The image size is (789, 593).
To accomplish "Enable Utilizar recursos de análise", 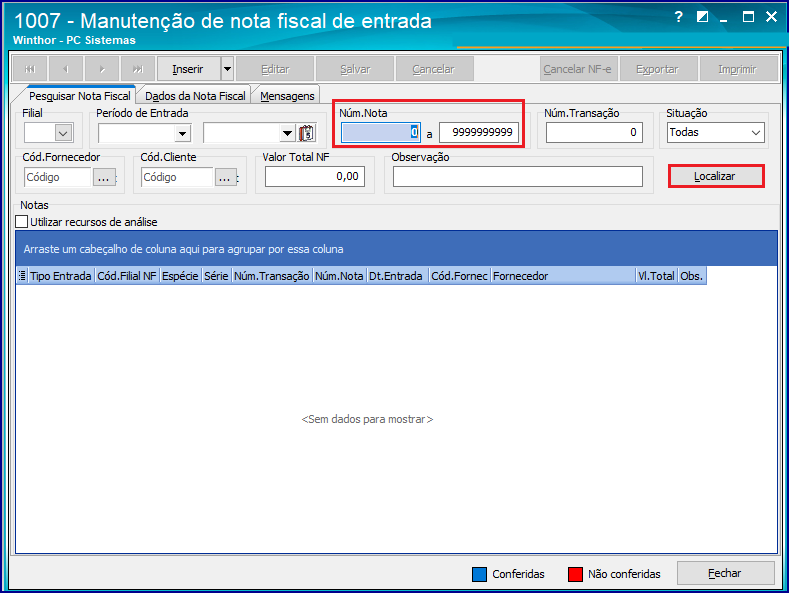I will 22,221.
